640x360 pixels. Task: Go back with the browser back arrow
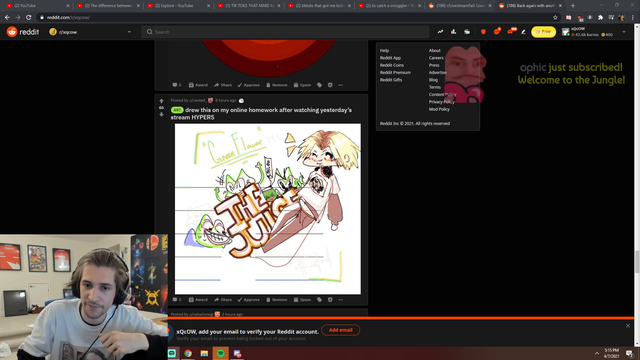pyautogui.click(x=7, y=18)
